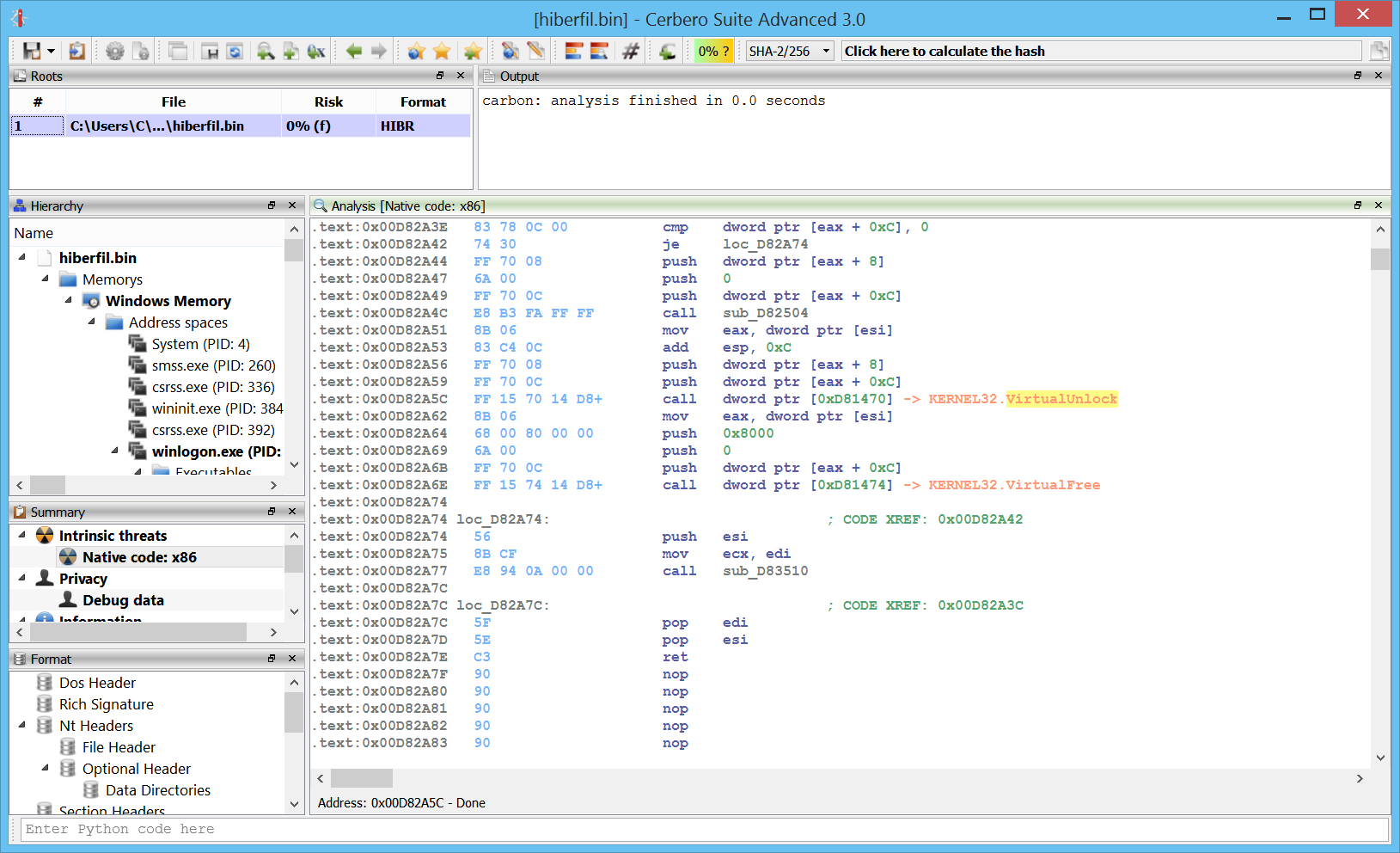Click the pencil on page edit icon
1400x853 pixels.
[535, 52]
